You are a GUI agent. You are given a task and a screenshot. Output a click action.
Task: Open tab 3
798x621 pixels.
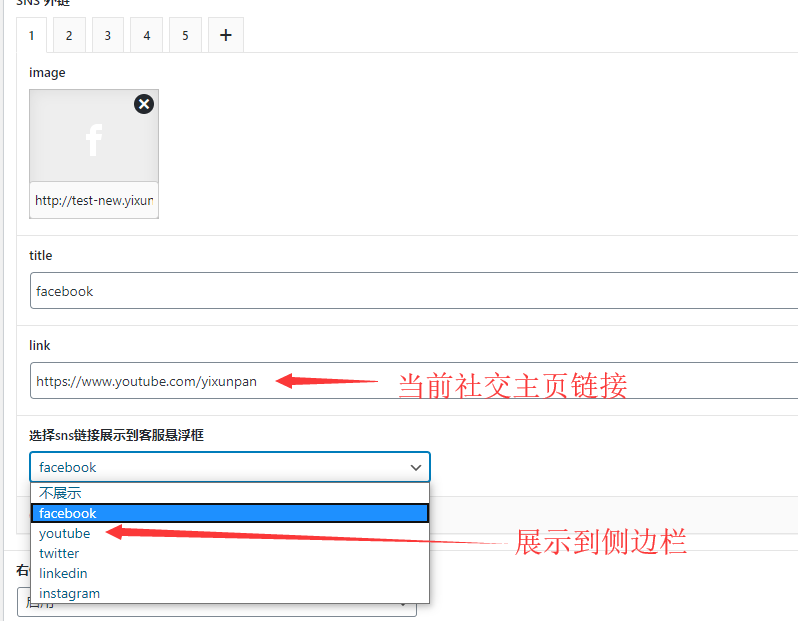tap(108, 35)
